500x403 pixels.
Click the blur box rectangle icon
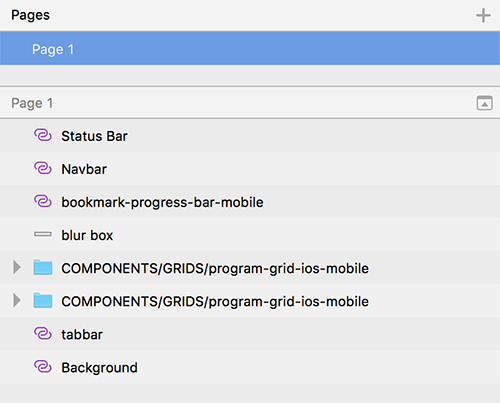[43, 234]
